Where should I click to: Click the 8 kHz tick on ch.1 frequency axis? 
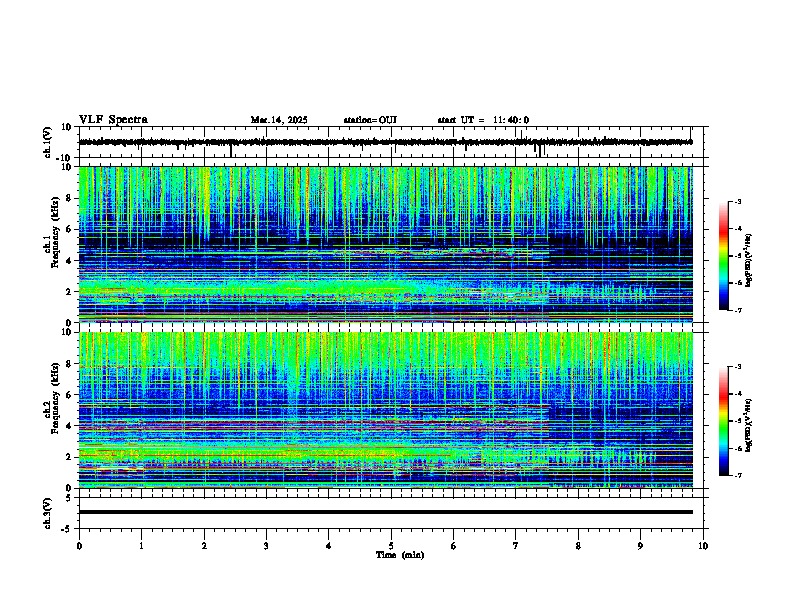click(x=68, y=198)
